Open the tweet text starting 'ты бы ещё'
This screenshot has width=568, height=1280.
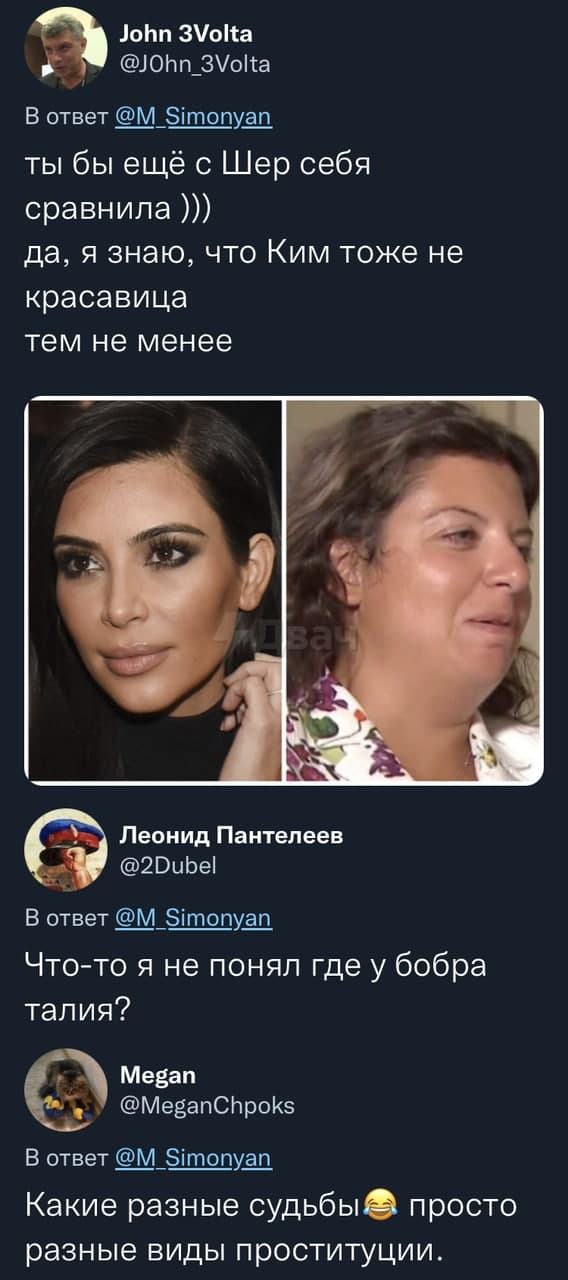pos(244,254)
